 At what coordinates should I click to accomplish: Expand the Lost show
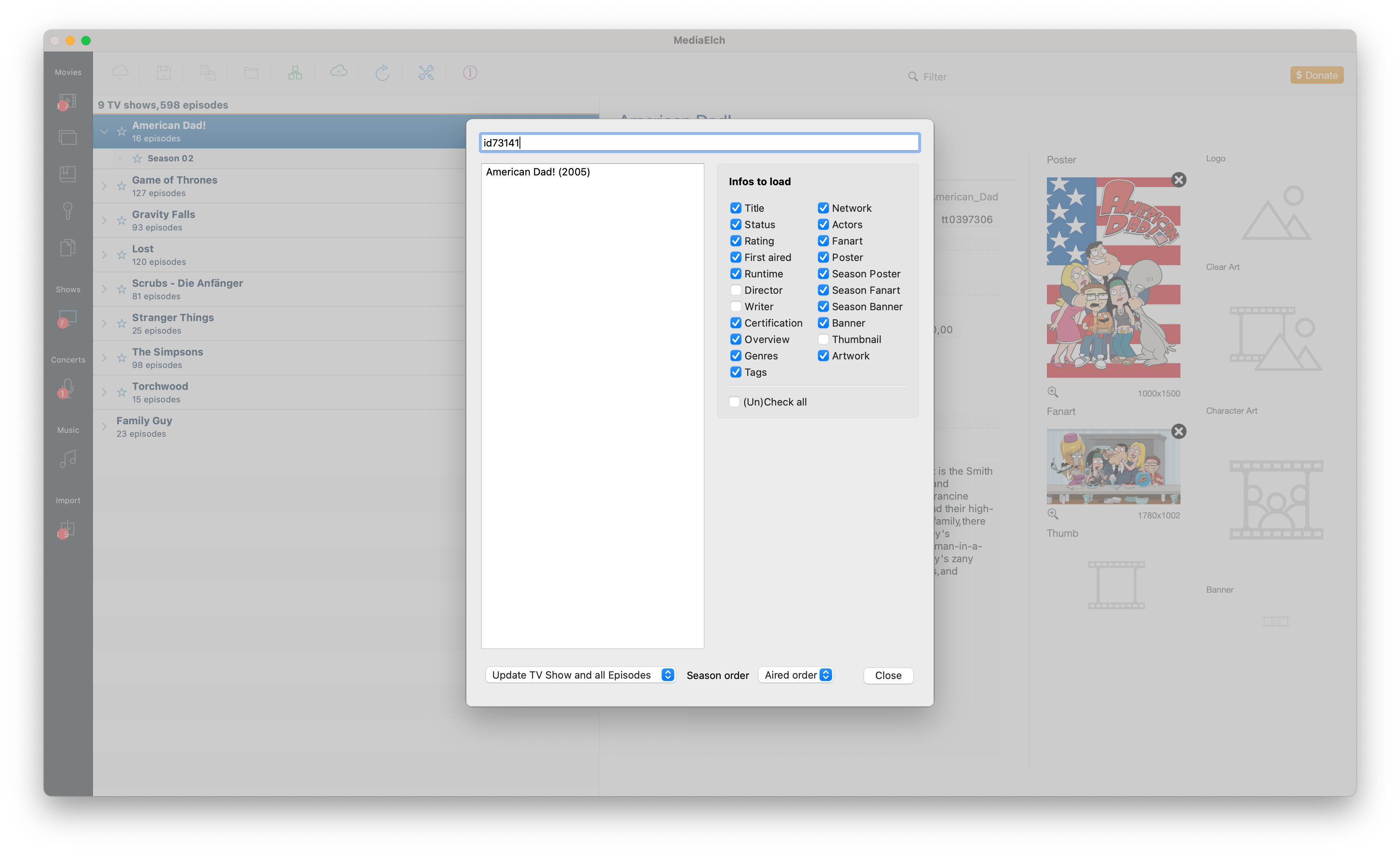point(104,255)
